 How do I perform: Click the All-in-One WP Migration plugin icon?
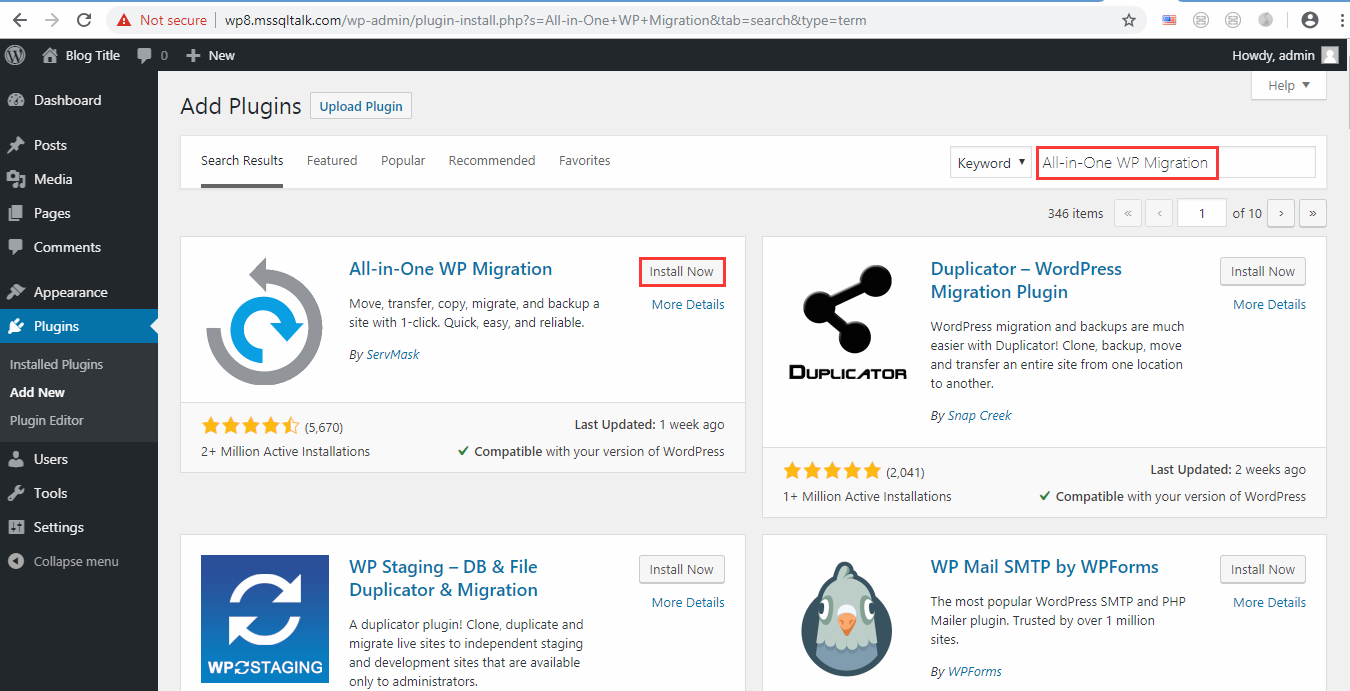pos(265,321)
